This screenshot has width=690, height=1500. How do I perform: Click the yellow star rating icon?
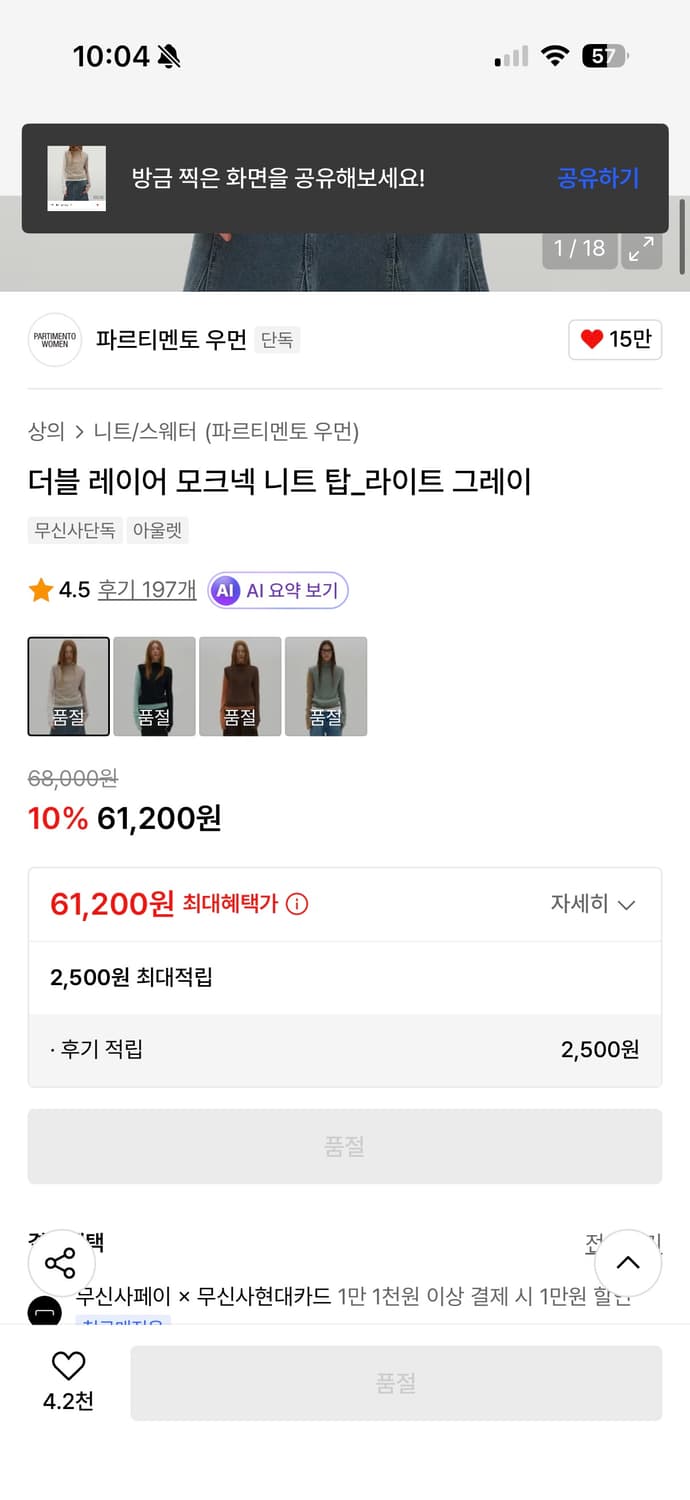[x=40, y=590]
